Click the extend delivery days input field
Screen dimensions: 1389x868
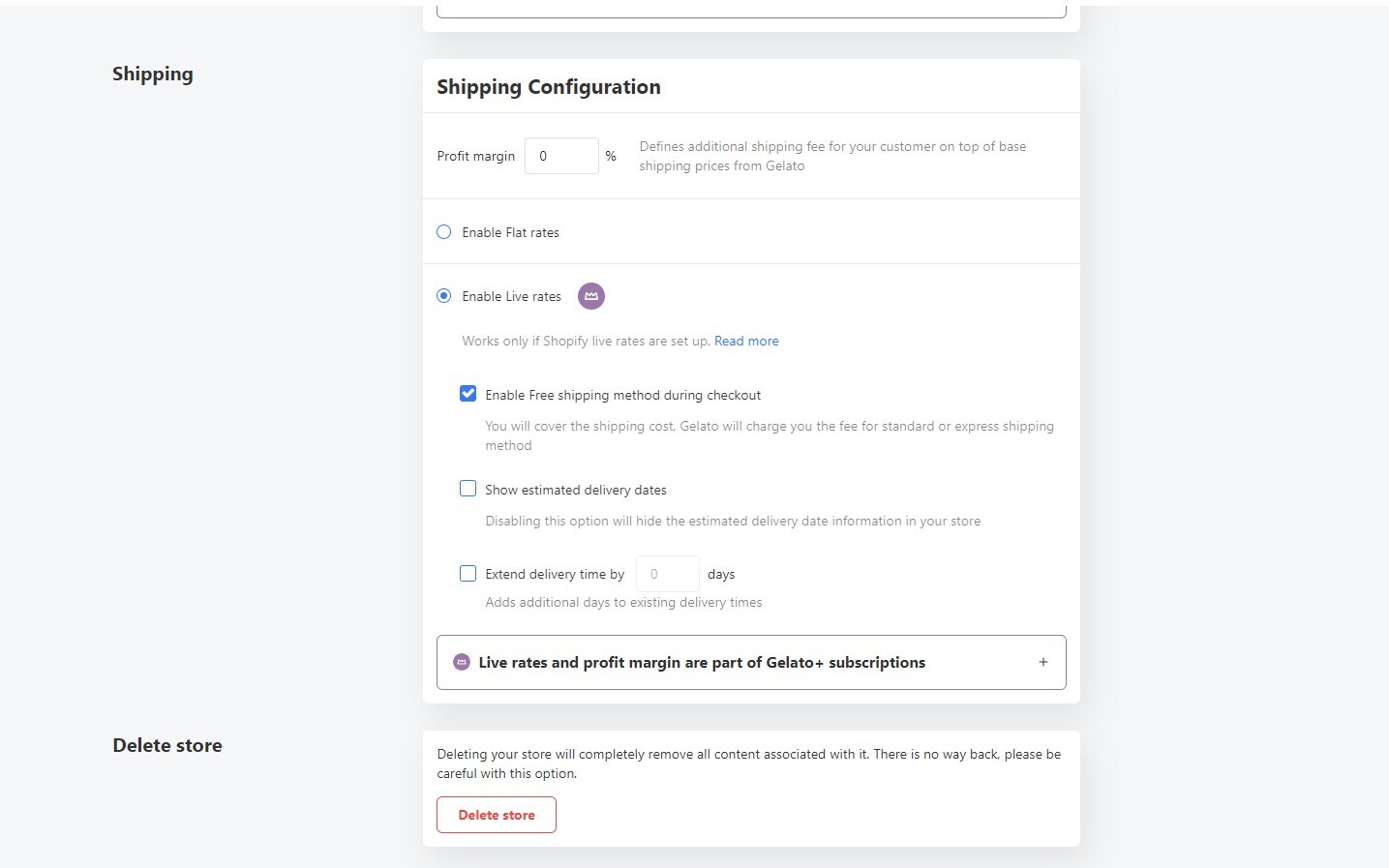tap(668, 574)
